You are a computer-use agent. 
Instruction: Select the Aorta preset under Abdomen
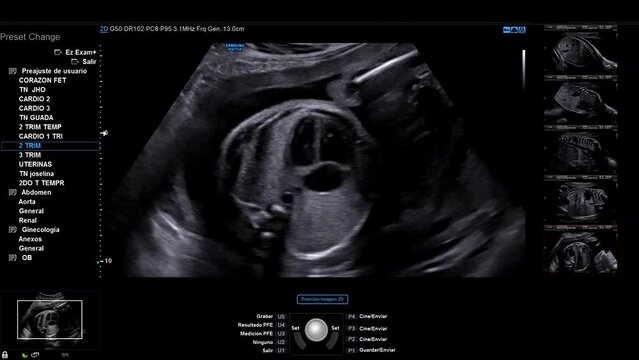point(27,202)
